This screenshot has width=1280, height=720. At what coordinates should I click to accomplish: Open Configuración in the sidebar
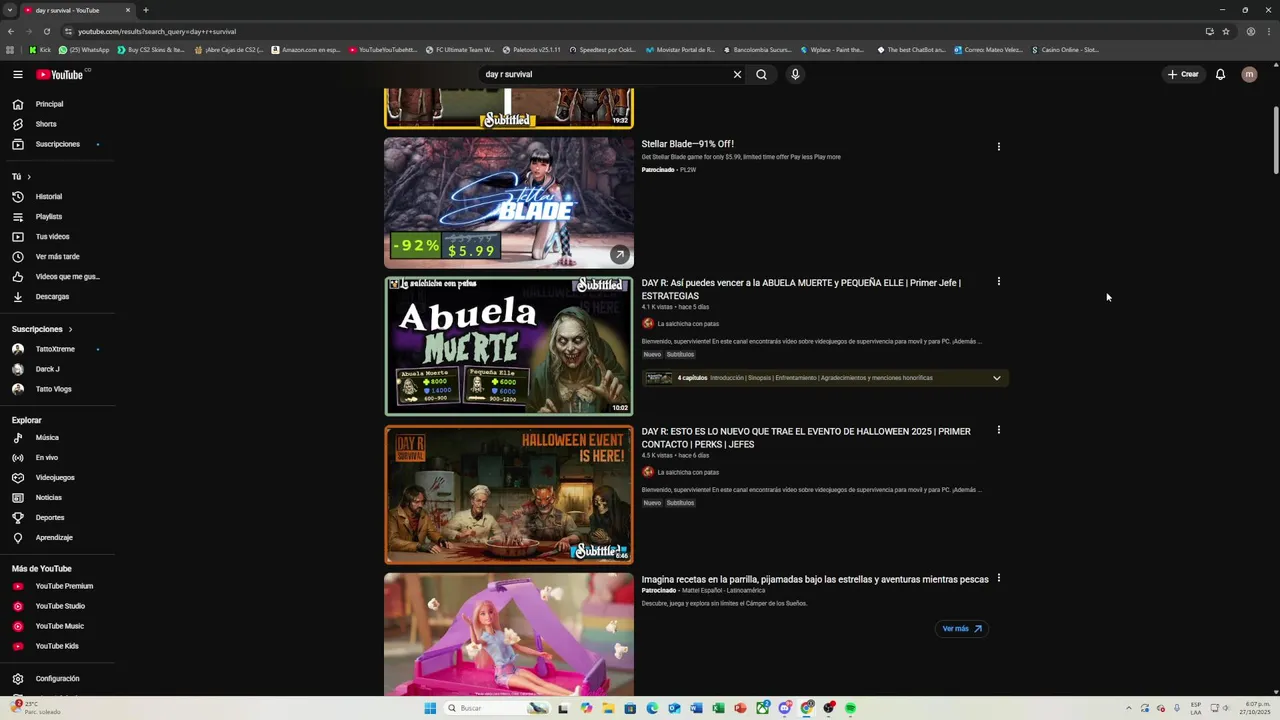[58, 679]
